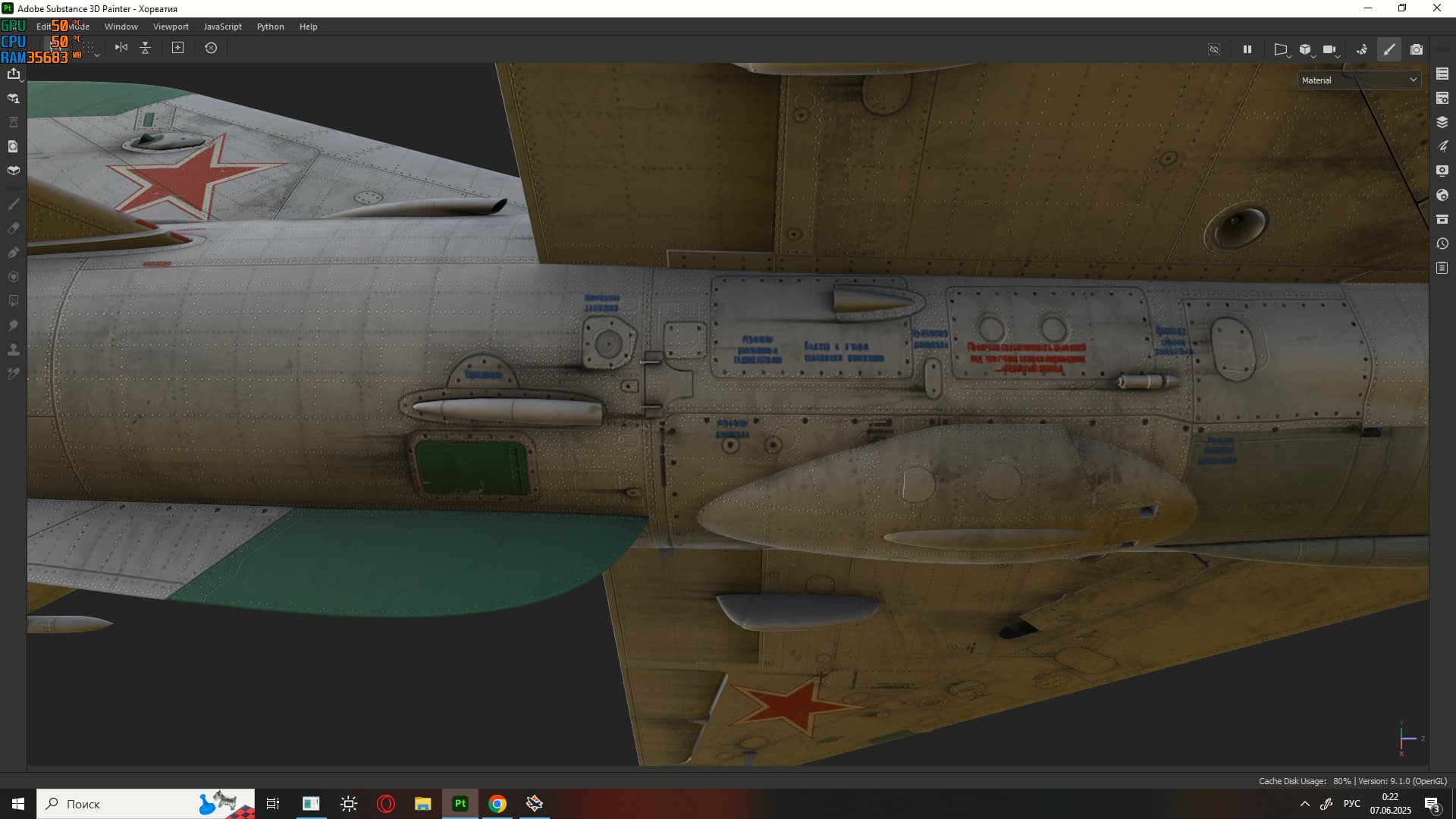Viewport: 1456px width, 819px height.
Task: Toggle horizontal symmetry mirror icon
Action: [121, 48]
